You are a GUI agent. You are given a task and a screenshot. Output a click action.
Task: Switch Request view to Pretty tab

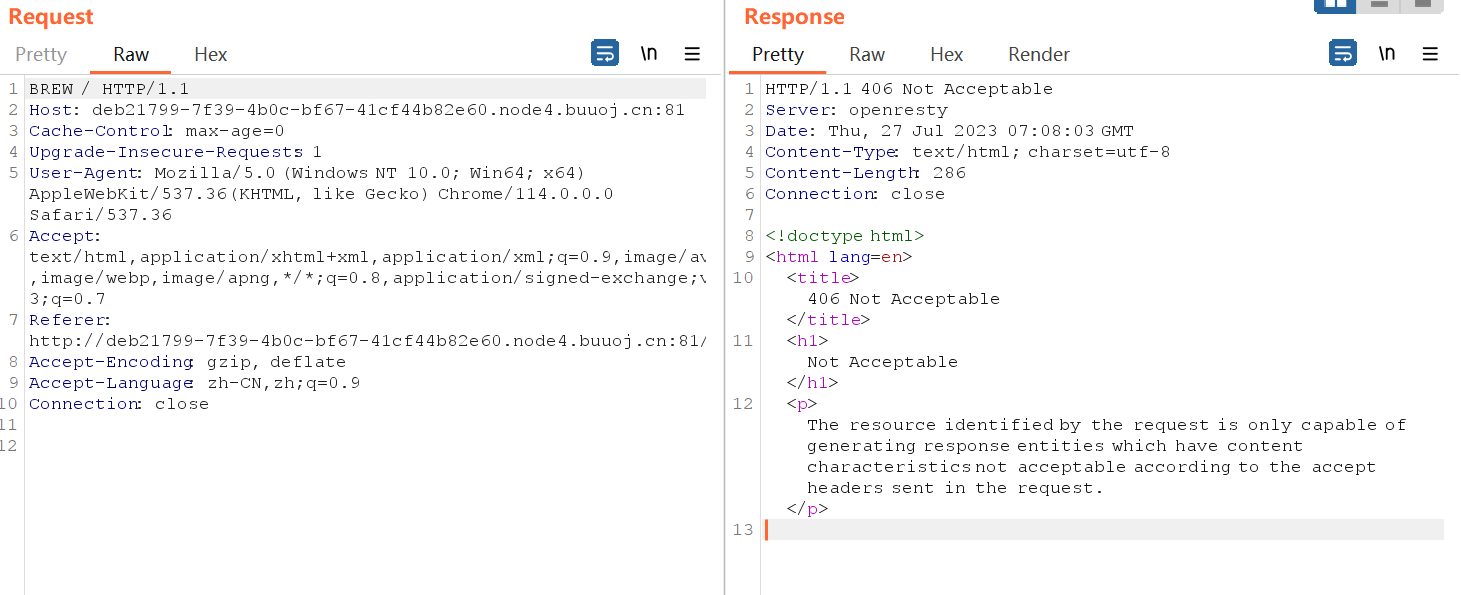41,54
